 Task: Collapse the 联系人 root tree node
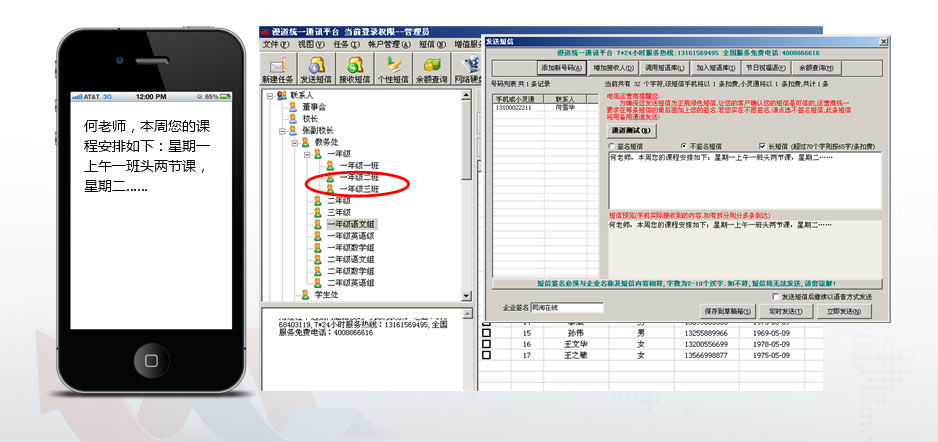[x=268, y=96]
